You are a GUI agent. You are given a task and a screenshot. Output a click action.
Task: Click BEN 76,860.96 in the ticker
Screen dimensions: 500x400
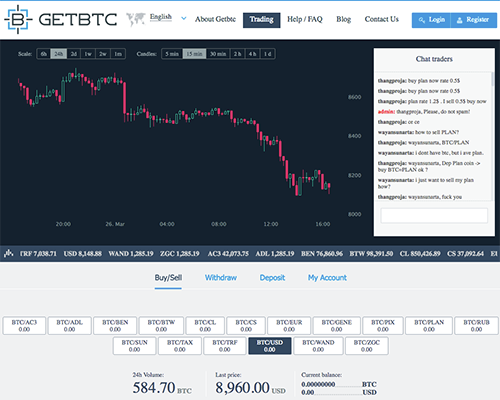click(x=322, y=254)
